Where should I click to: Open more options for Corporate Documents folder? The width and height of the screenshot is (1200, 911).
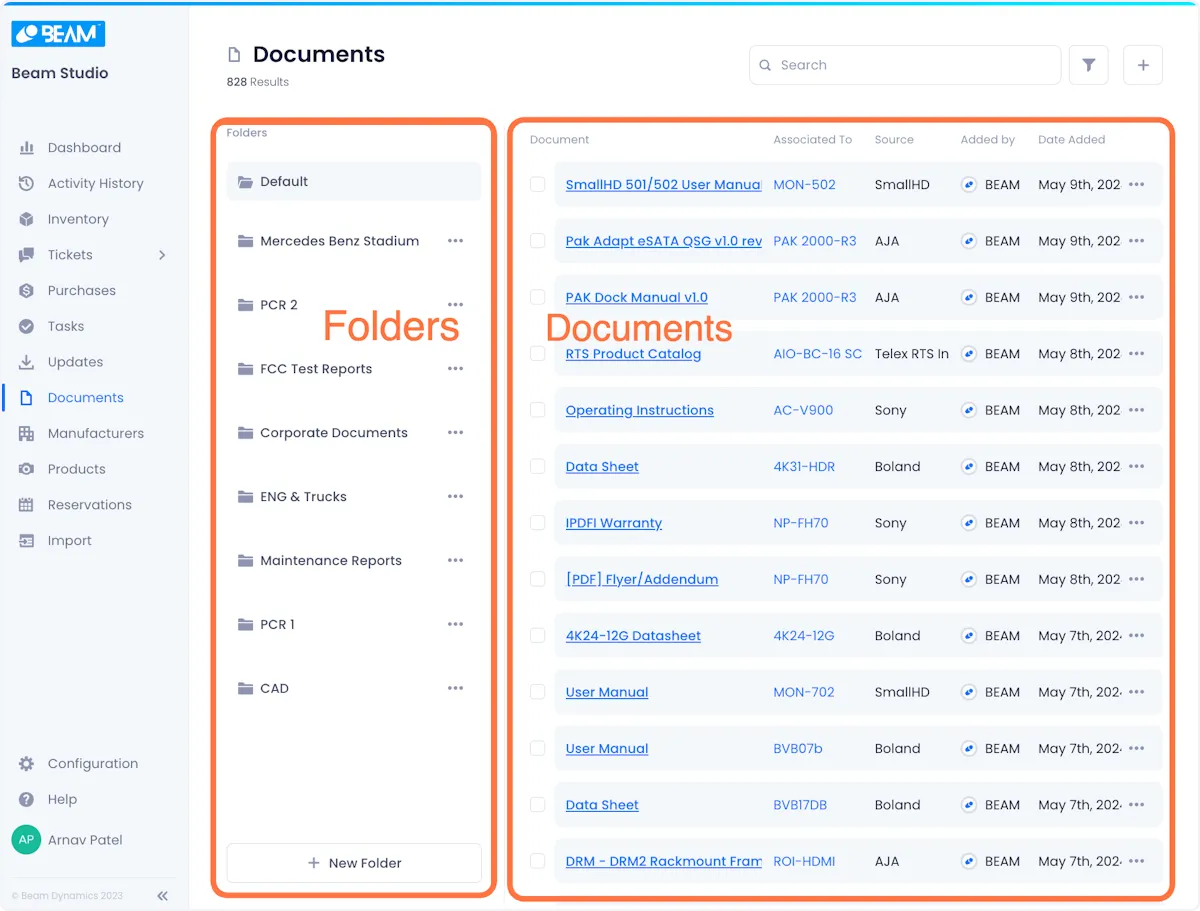[456, 433]
